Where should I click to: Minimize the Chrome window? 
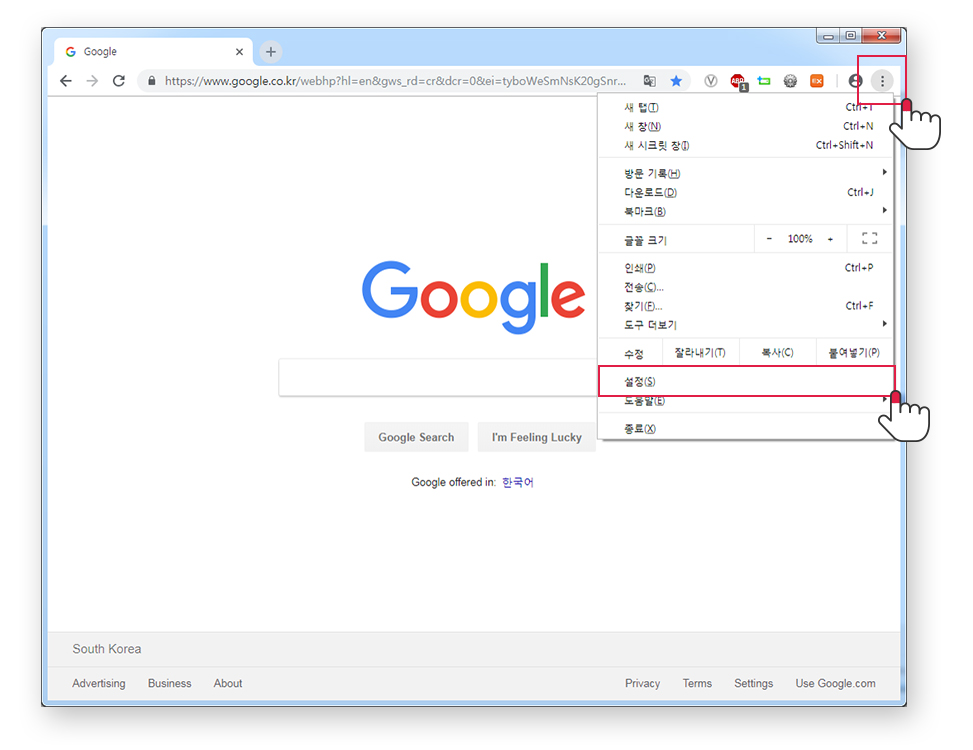tap(828, 37)
